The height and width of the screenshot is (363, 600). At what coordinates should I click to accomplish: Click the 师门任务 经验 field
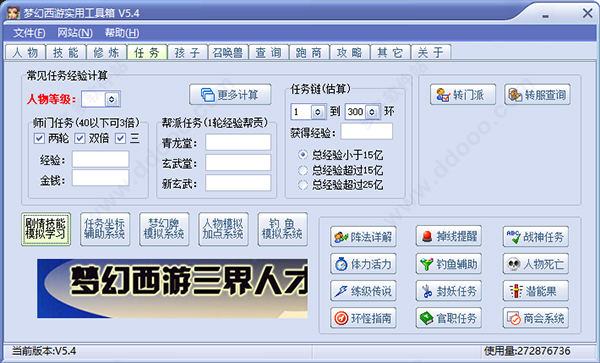(x=100, y=160)
